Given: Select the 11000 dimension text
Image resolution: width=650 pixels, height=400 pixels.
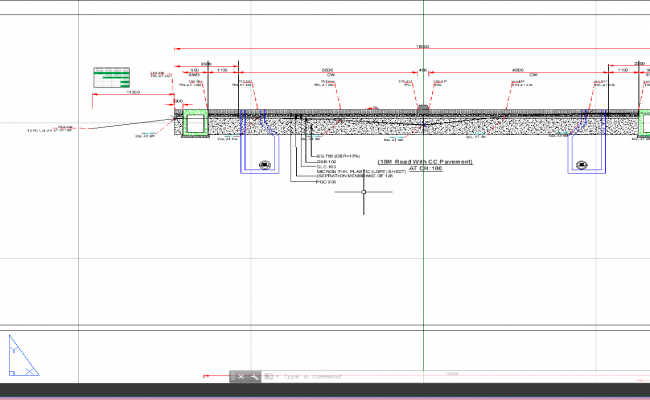Looking at the screenshot, I should 131,92.
